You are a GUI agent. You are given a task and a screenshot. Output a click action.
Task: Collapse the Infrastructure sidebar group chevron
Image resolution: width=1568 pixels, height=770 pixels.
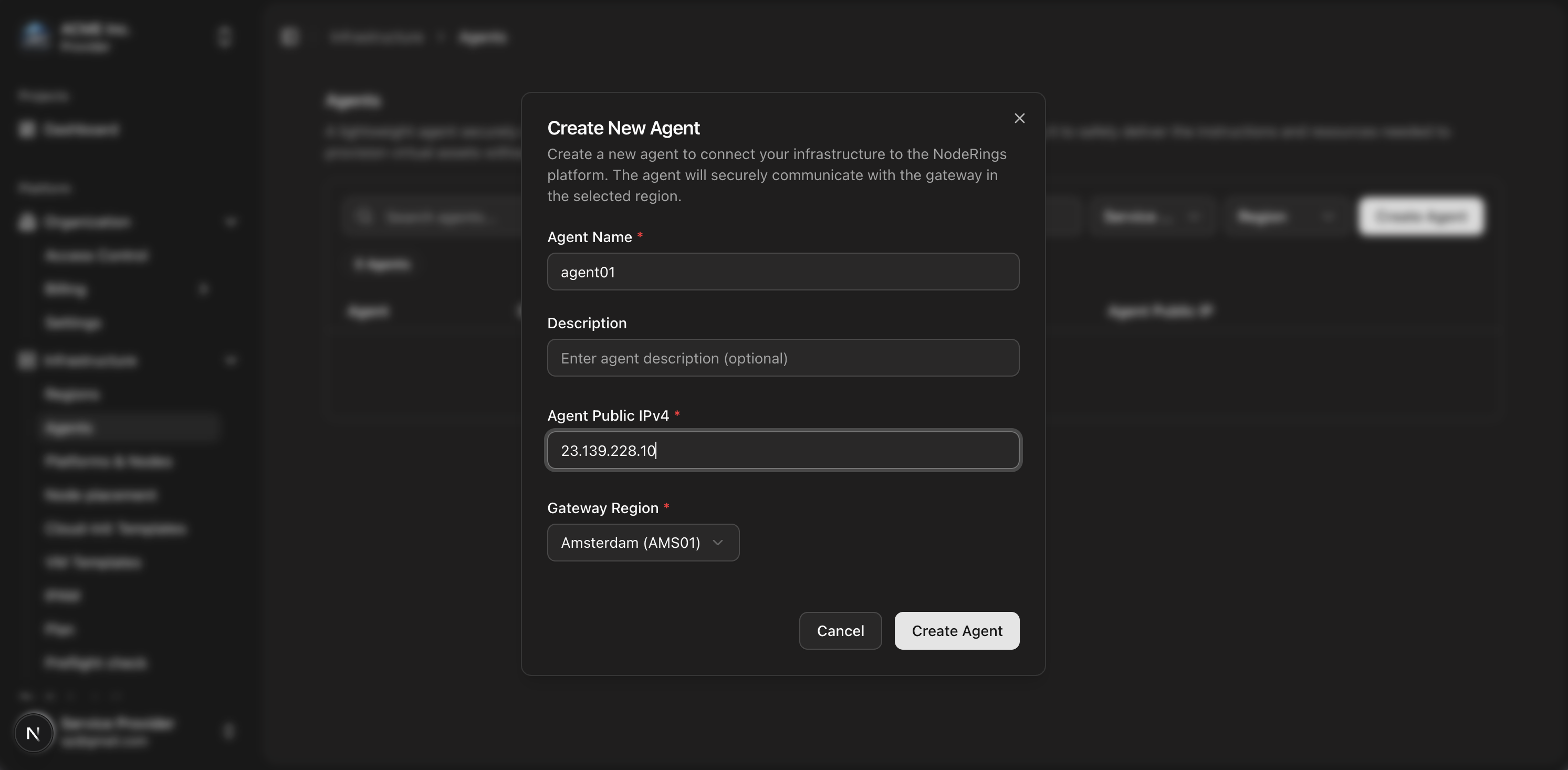pos(231,360)
